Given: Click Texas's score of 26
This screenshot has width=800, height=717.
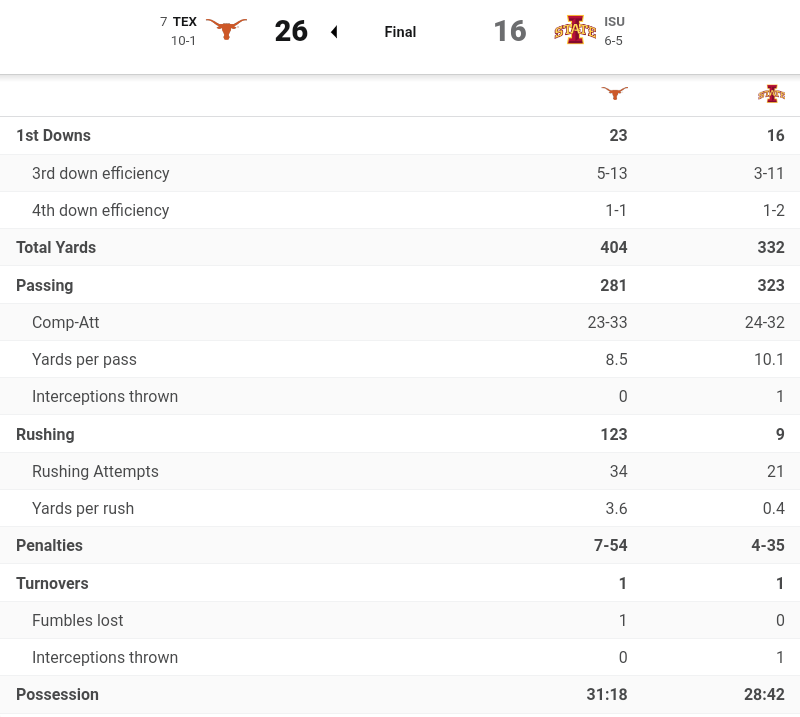Looking at the screenshot, I should pyautogui.click(x=291, y=31).
